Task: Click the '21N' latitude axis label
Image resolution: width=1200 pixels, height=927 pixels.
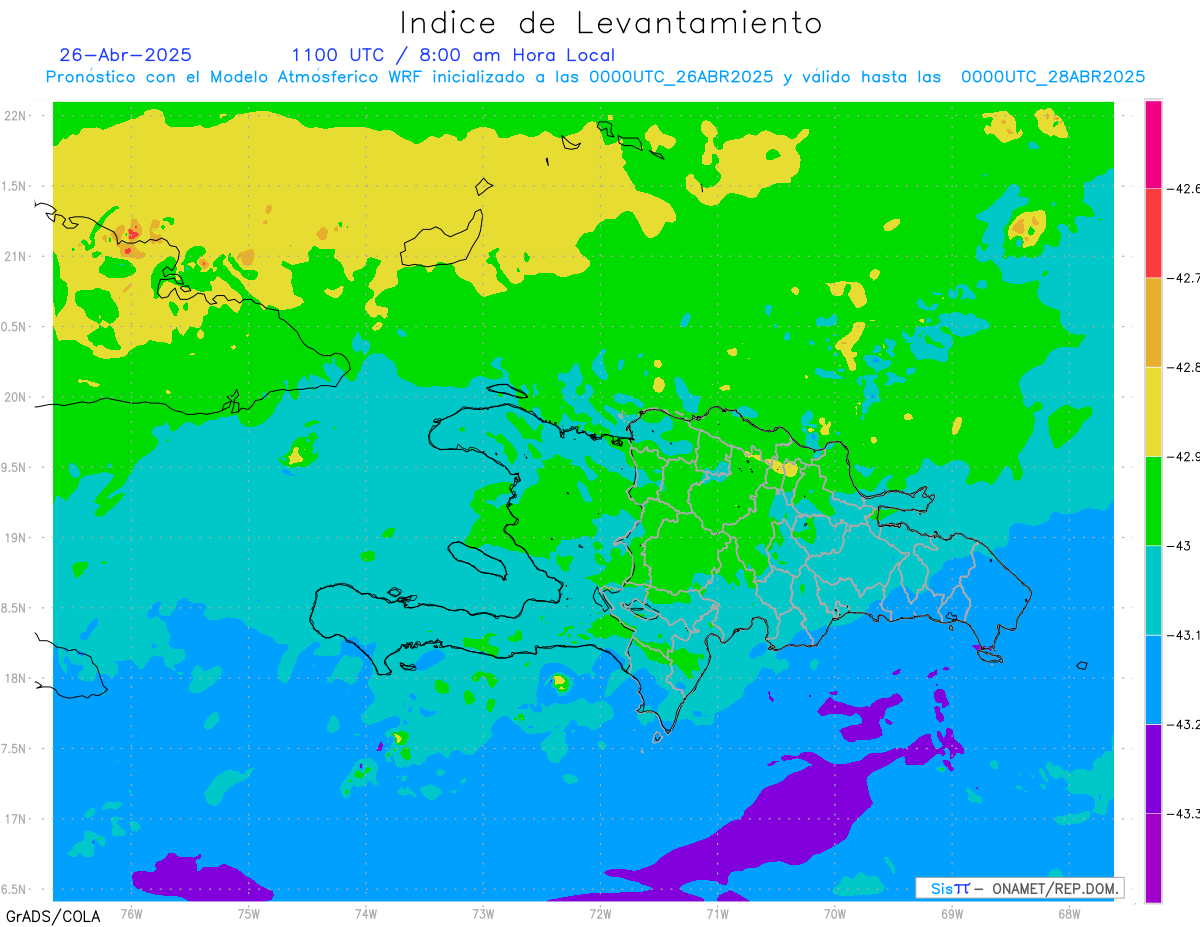Action: pyautogui.click(x=15, y=256)
